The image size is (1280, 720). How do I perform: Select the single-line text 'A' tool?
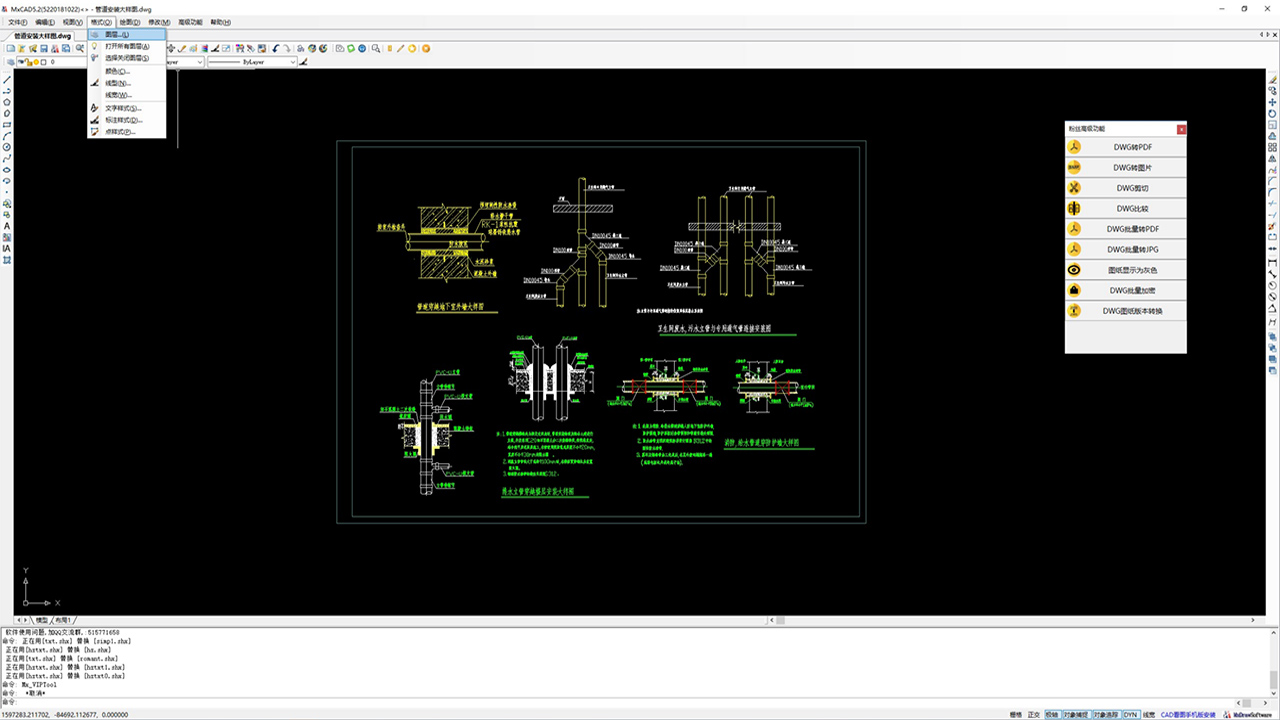click(7, 226)
